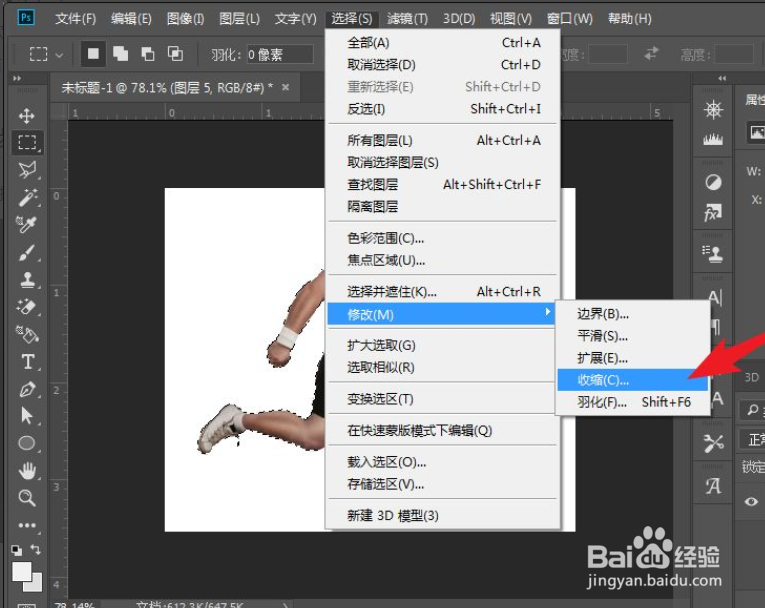This screenshot has width=765, height=608.
Task: Select the Path Selection tool
Action: [26, 416]
